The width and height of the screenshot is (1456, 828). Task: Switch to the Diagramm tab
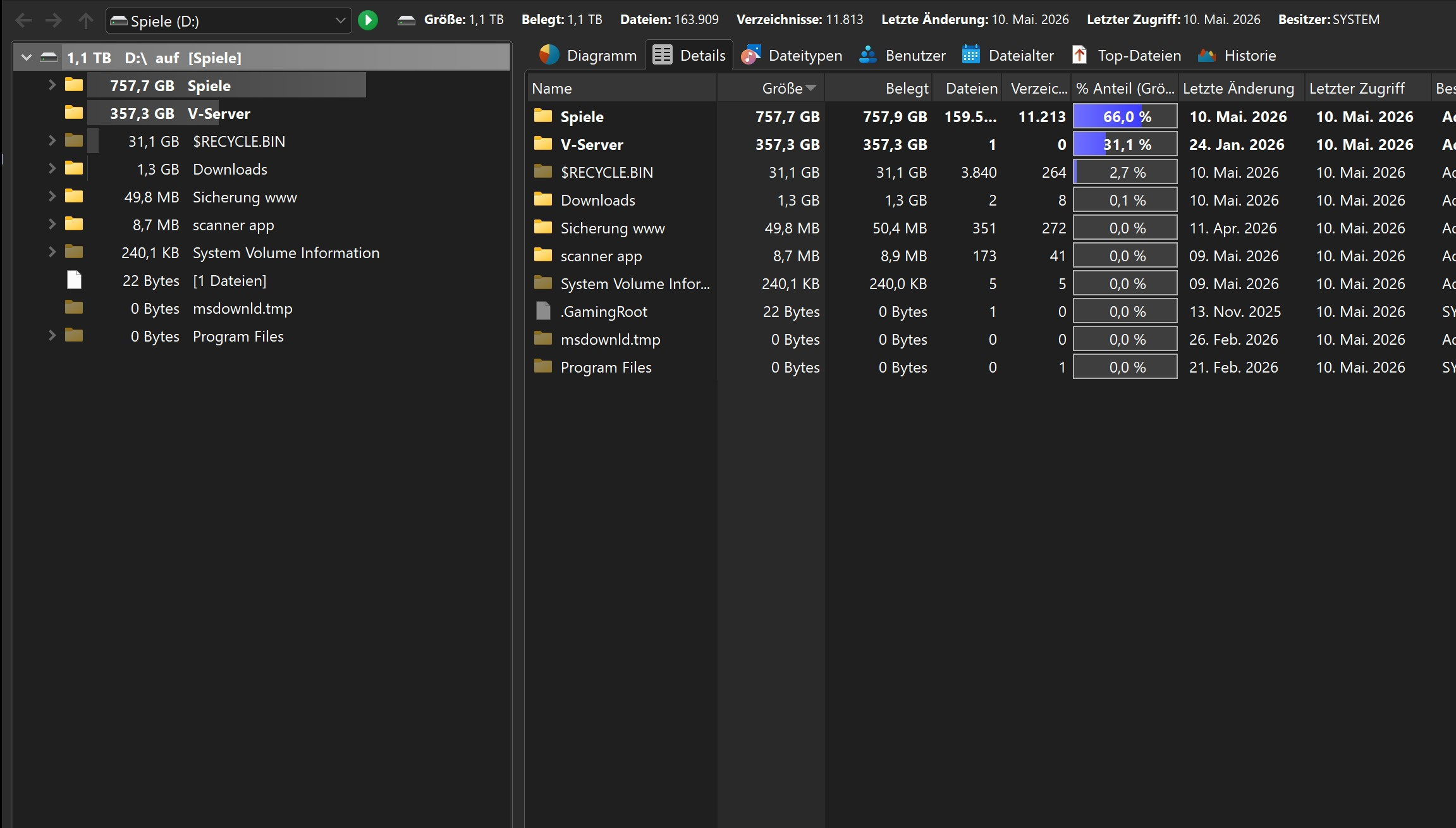click(x=588, y=55)
